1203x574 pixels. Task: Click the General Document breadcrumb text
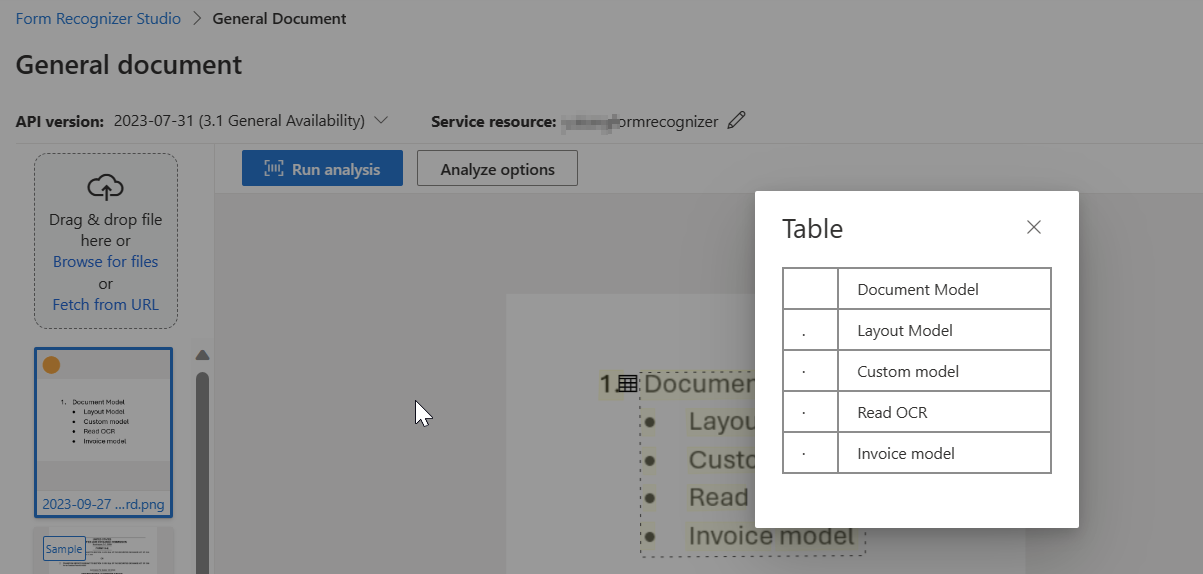(x=279, y=18)
